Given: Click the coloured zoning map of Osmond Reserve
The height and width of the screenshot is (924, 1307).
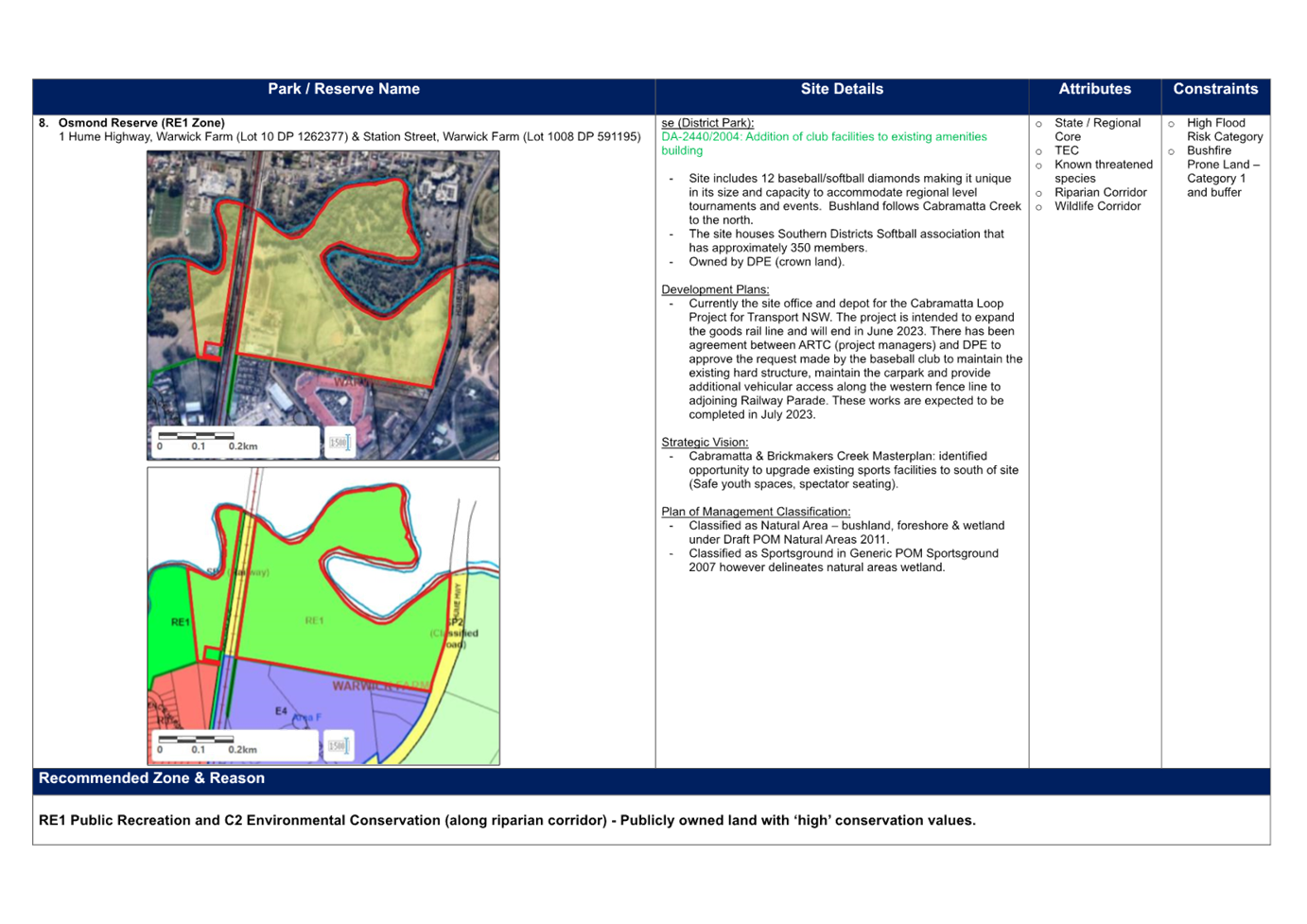Looking at the screenshot, I should [323, 616].
